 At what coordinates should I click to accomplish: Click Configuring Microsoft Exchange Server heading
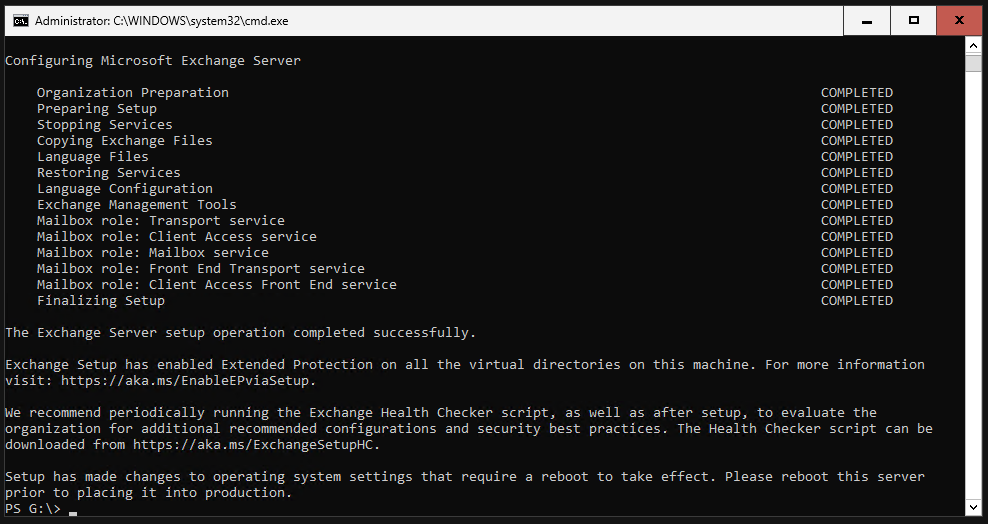[x=153, y=60]
